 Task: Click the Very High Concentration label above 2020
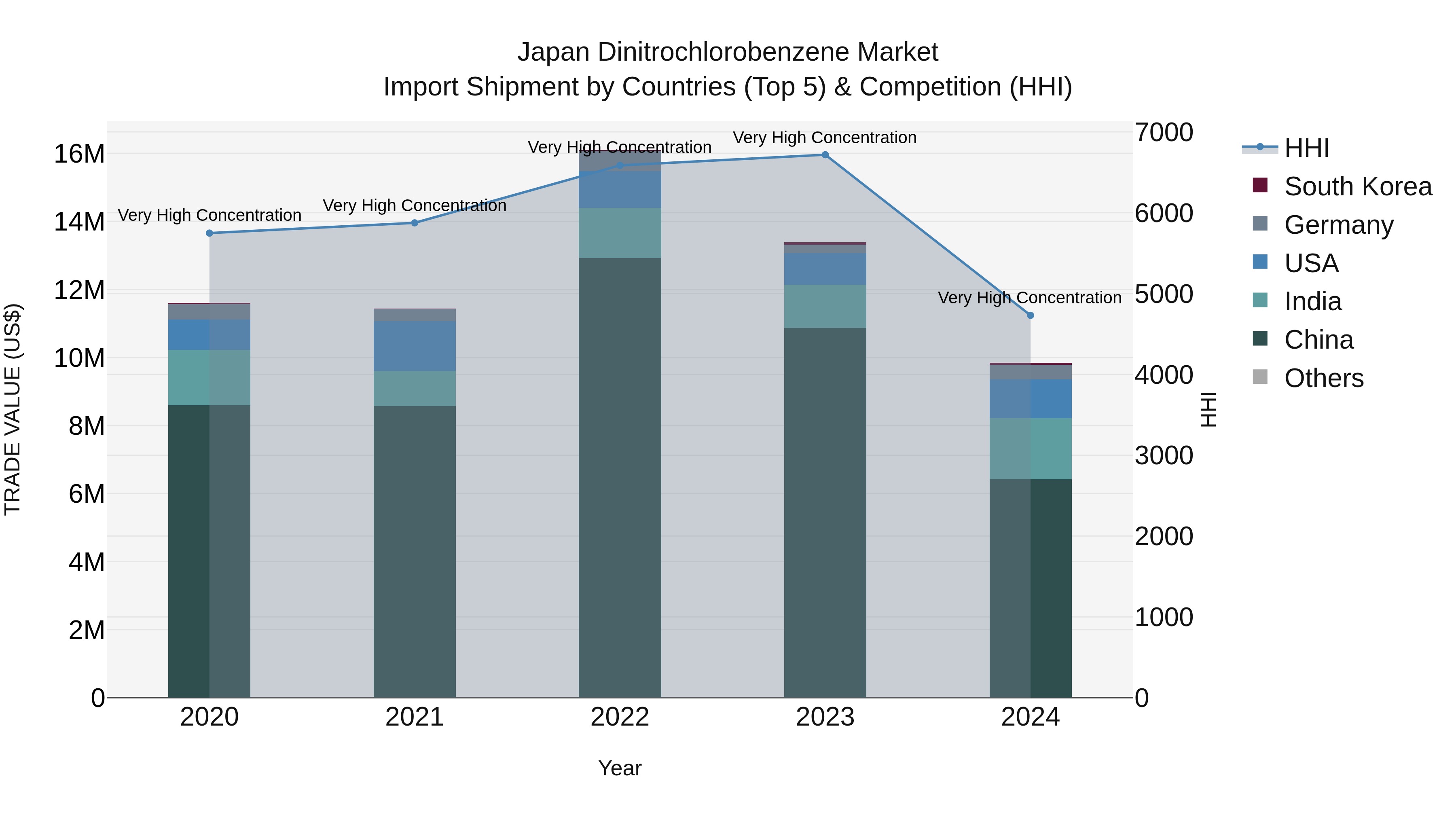click(x=209, y=215)
